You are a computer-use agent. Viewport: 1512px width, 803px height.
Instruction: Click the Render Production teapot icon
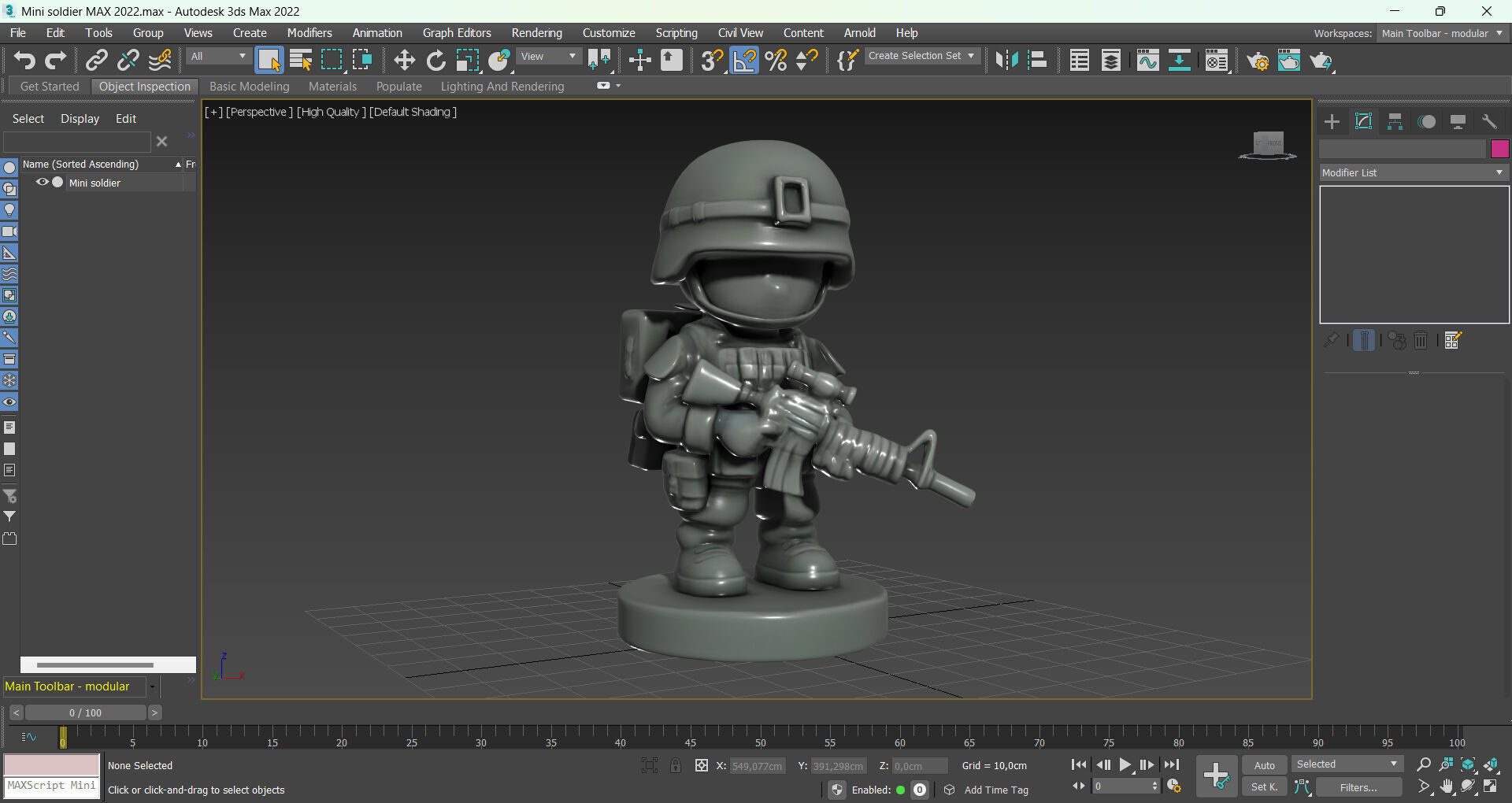pyautogui.click(x=1321, y=61)
